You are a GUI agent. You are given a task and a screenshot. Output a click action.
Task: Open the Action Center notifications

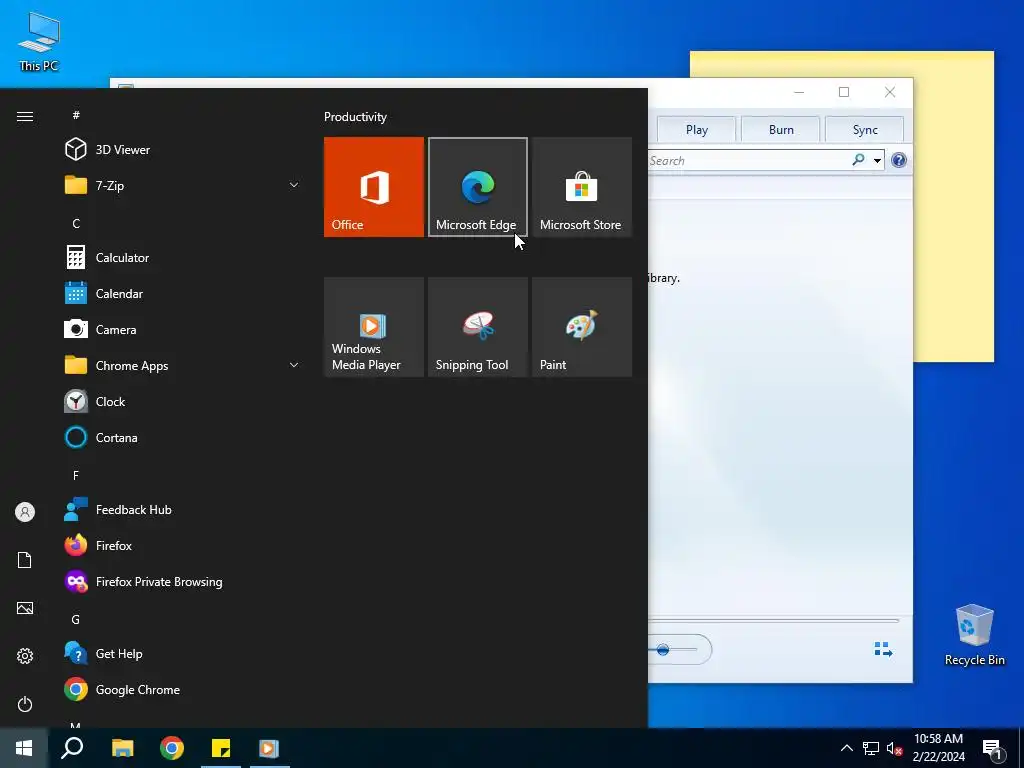click(x=992, y=749)
